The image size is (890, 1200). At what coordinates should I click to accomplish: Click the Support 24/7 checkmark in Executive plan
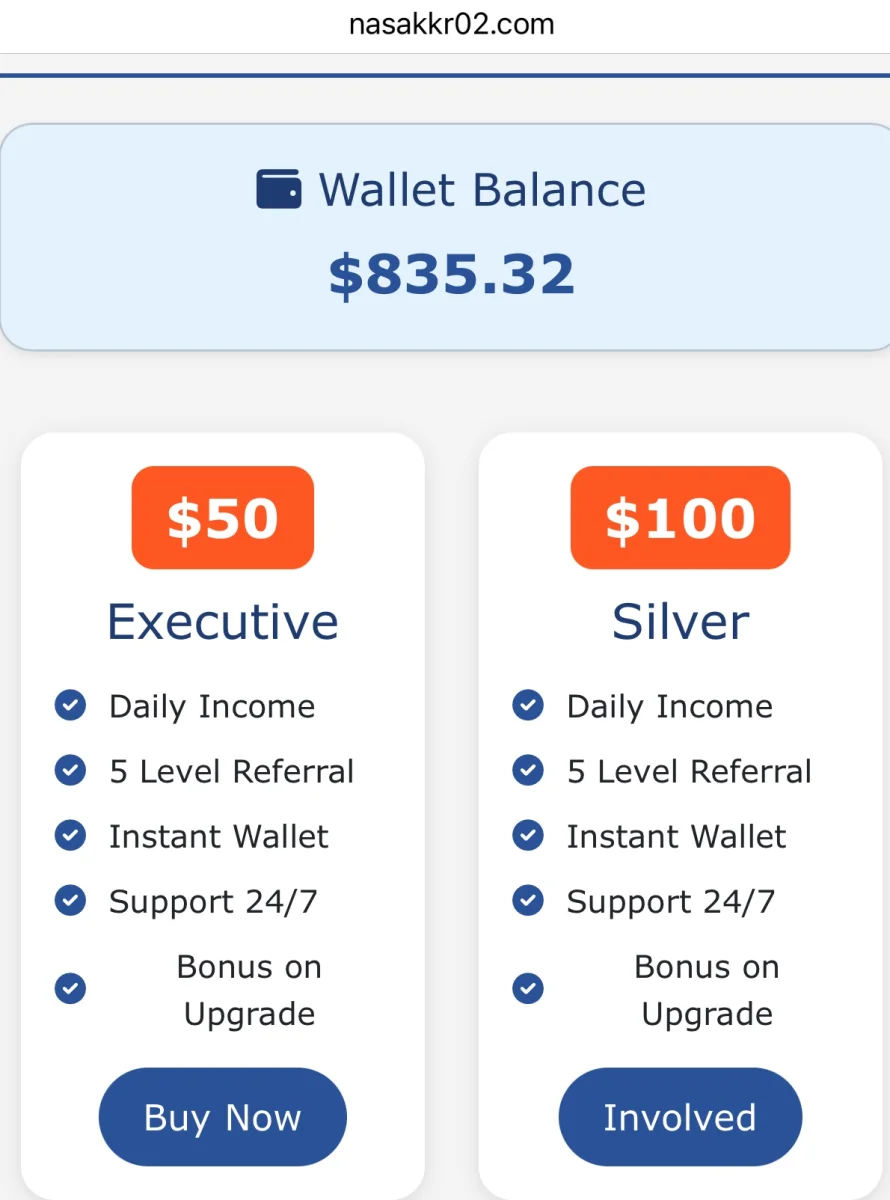(70, 900)
